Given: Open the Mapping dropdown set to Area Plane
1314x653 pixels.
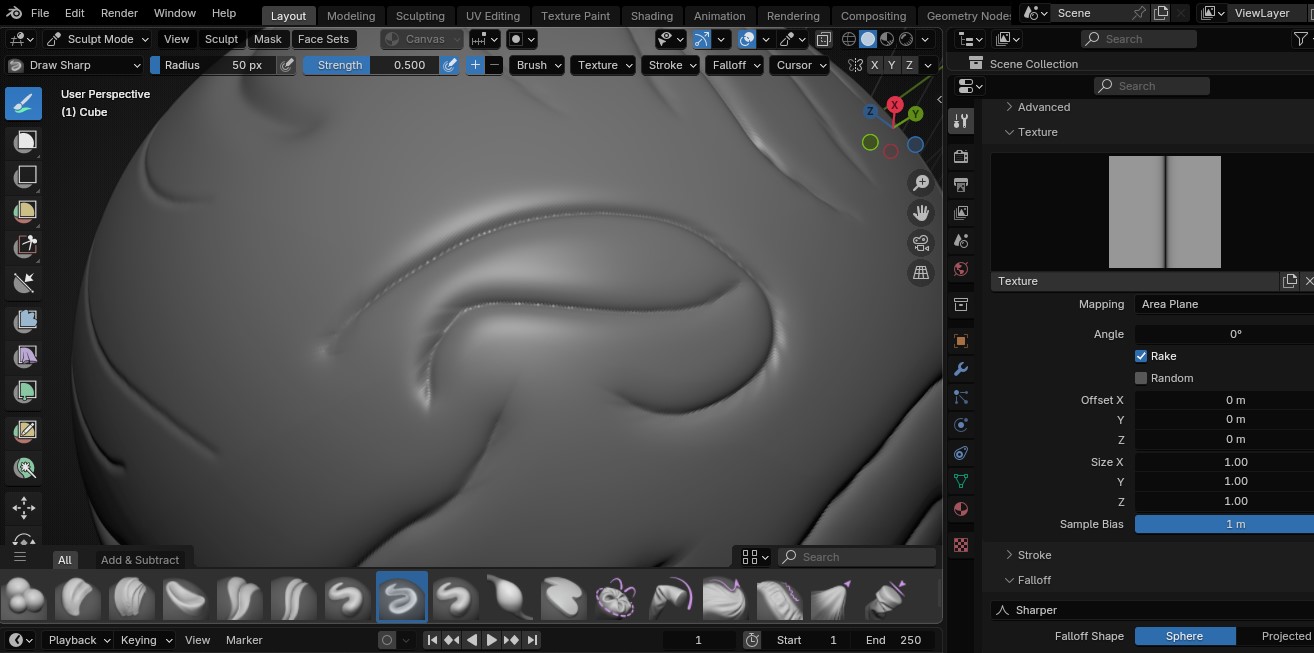Looking at the screenshot, I should click(1224, 304).
